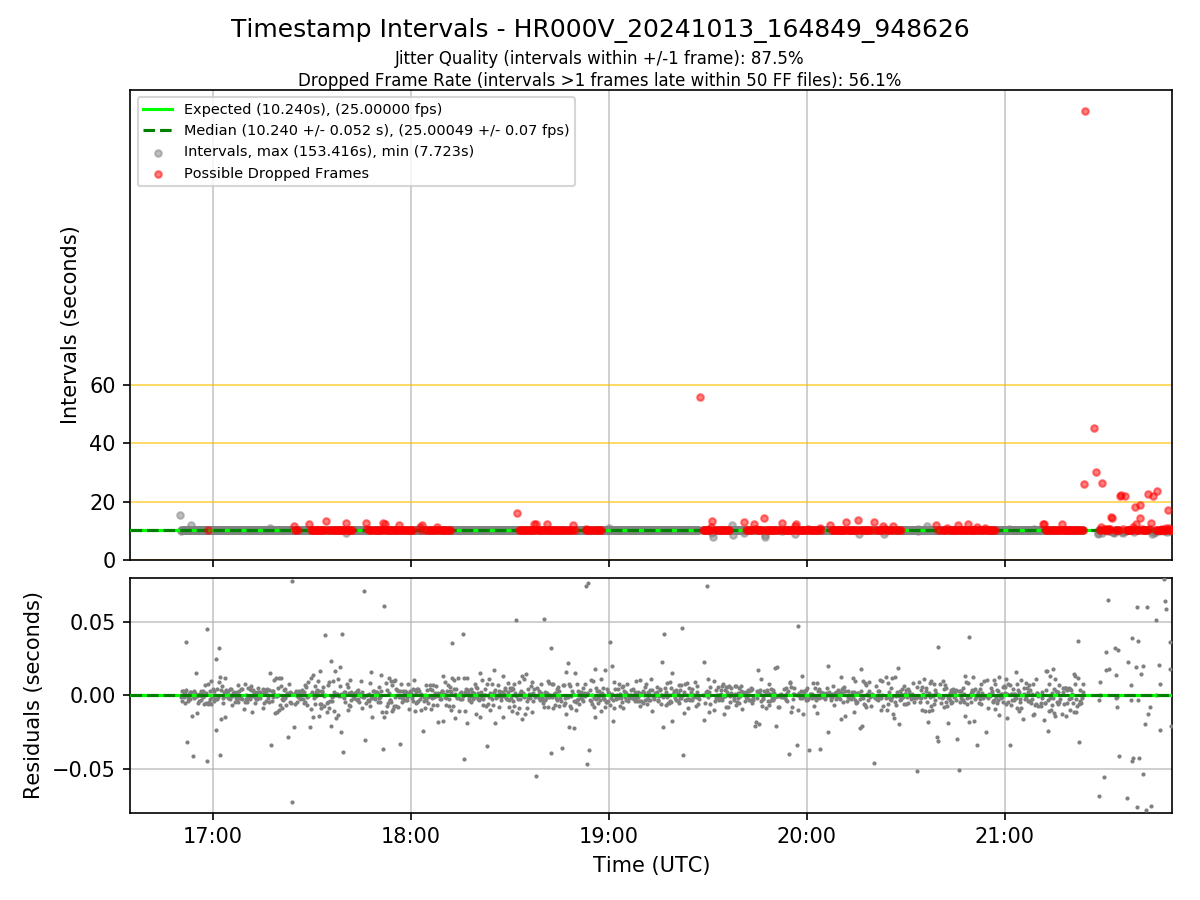Click the 'Intervals (seconds)' y-axis label
This screenshot has width=1200, height=900.
coord(70,325)
